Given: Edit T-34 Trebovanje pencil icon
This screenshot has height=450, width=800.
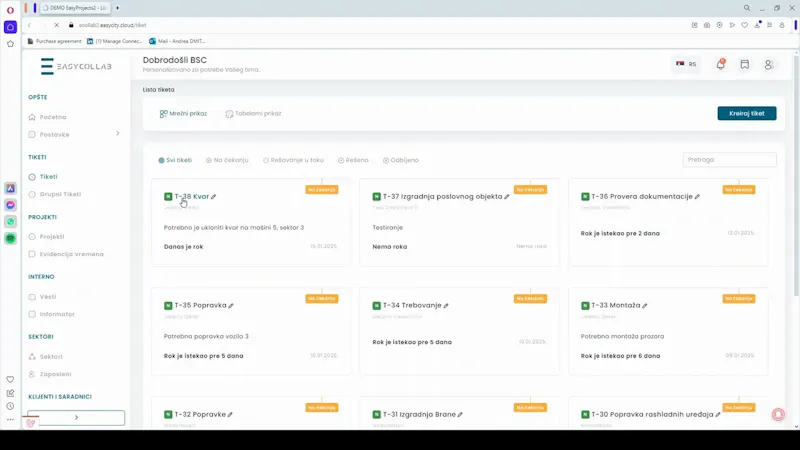Looking at the screenshot, I should [x=446, y=306].
